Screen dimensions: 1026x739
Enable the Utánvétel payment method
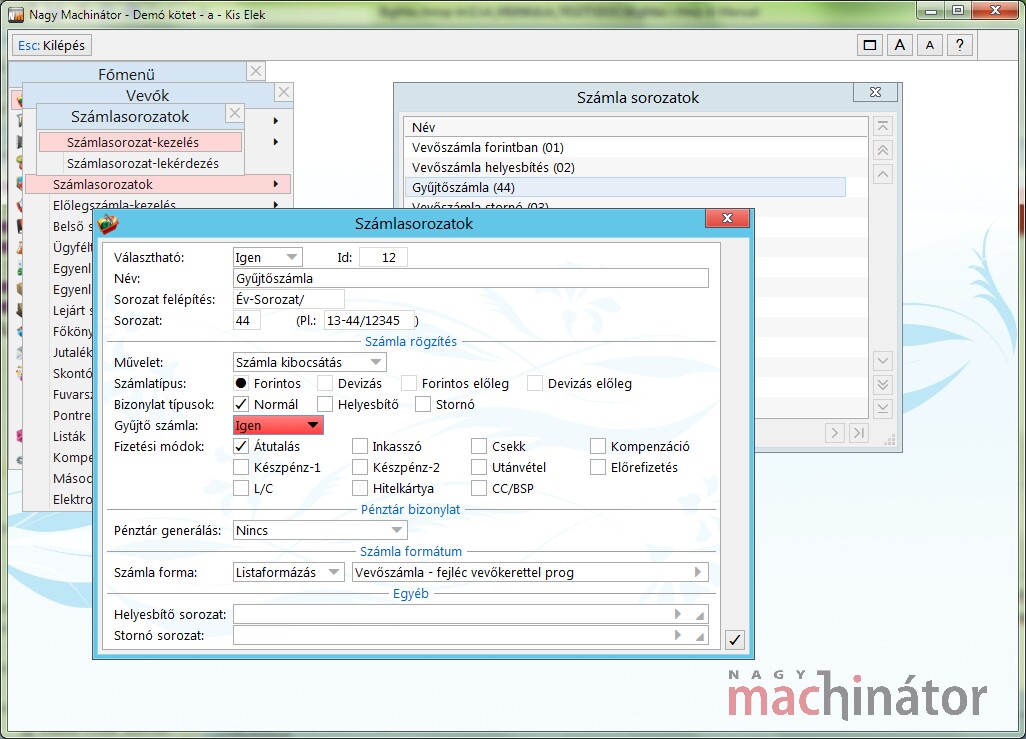479,467
